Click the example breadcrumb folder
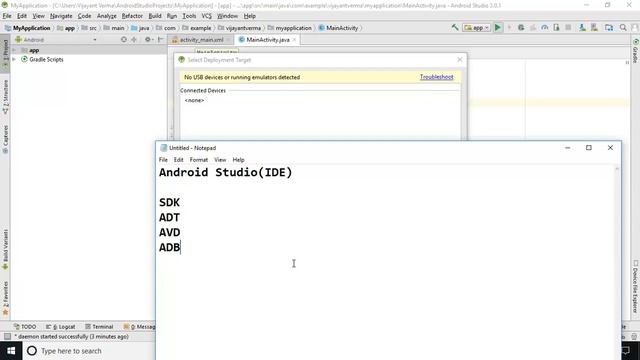This screenshot has height=360, width=640. (196, 28)
